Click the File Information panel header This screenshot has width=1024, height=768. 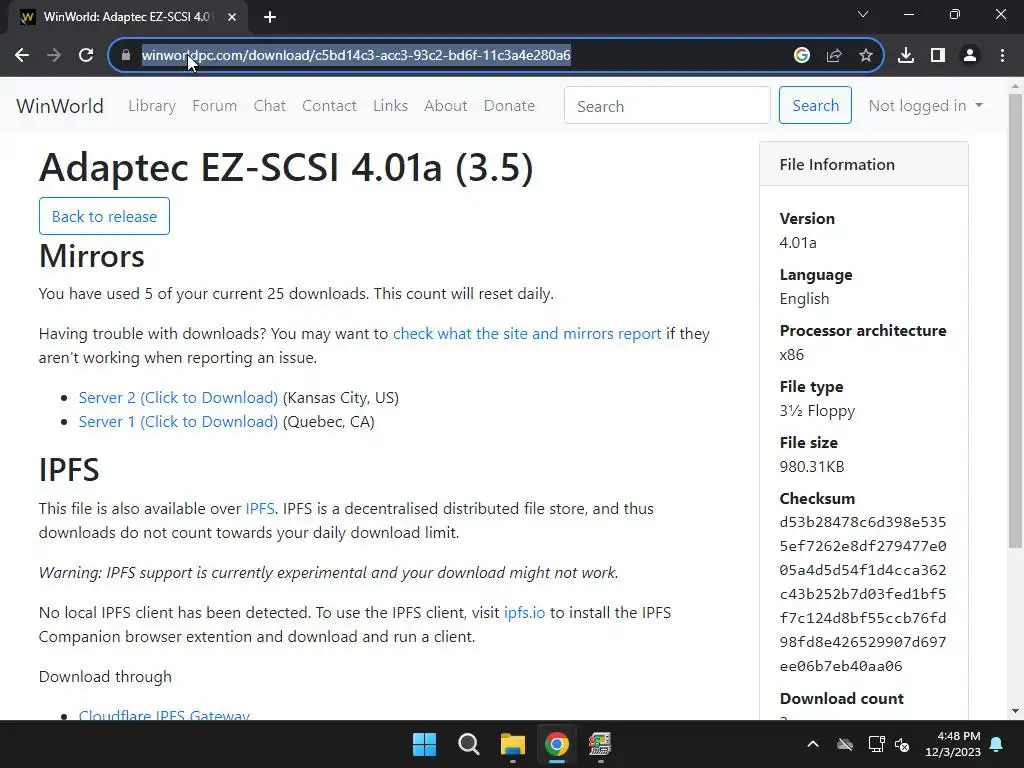click(x=864, y=165)
